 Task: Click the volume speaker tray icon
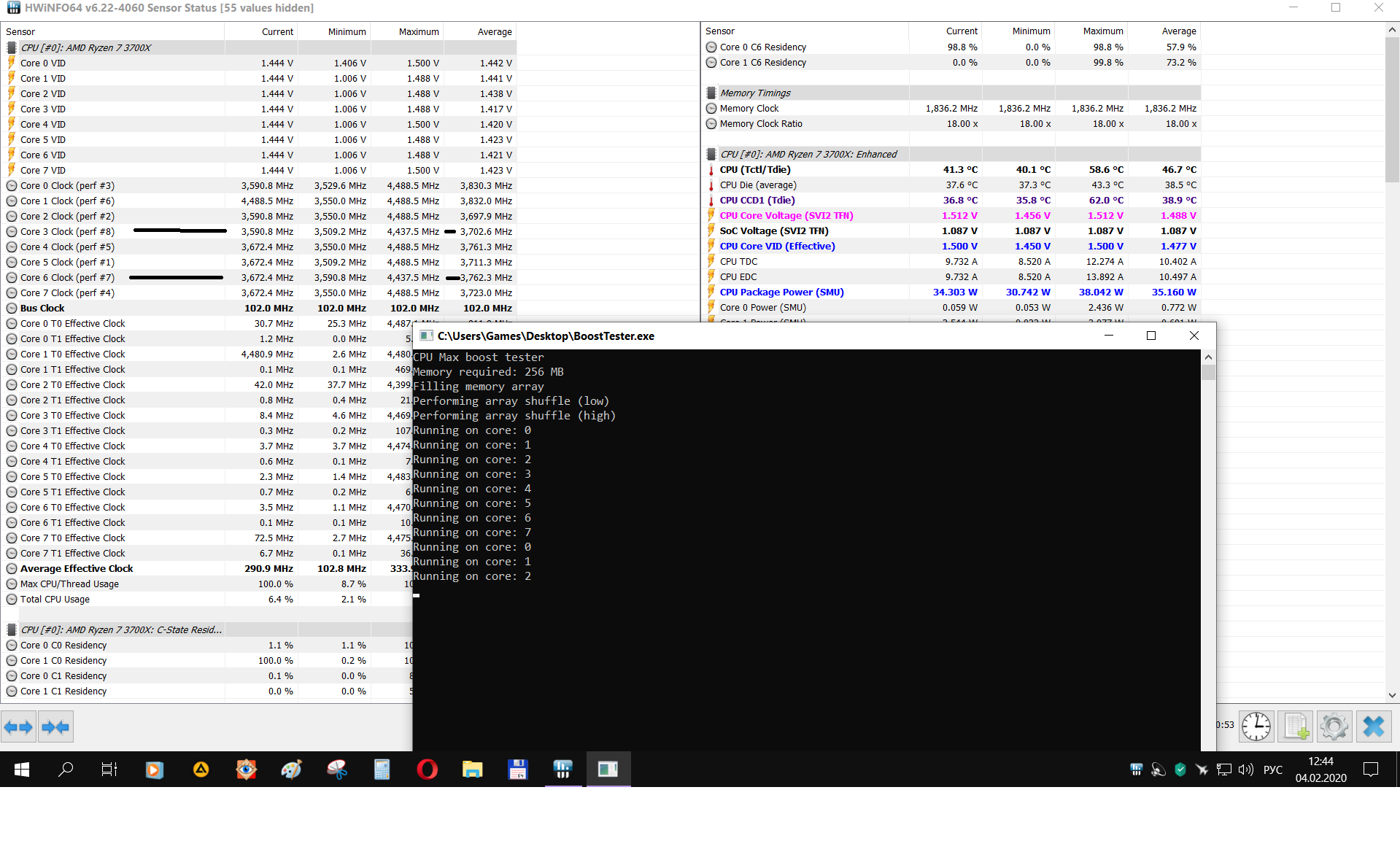(1245, 770)
